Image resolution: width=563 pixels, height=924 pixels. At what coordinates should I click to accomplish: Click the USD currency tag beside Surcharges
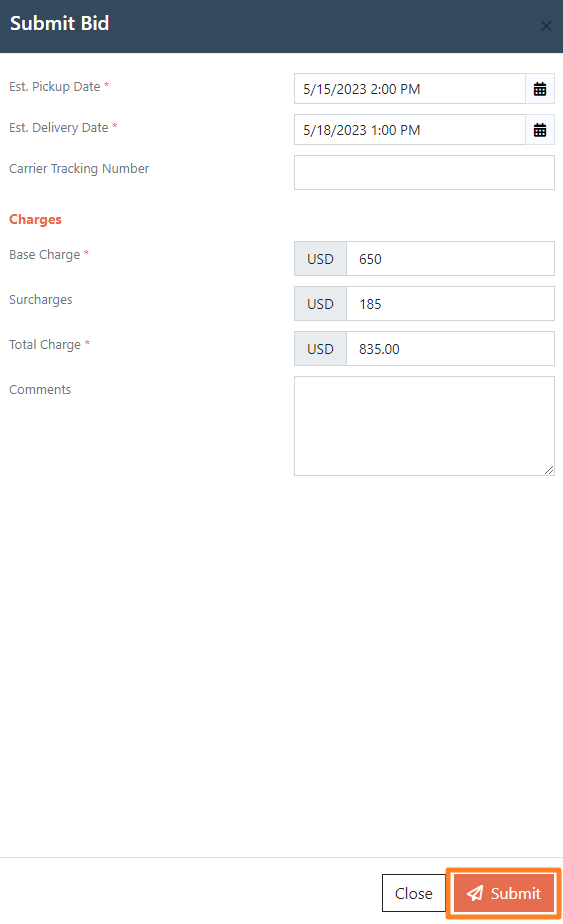point(321,304)
